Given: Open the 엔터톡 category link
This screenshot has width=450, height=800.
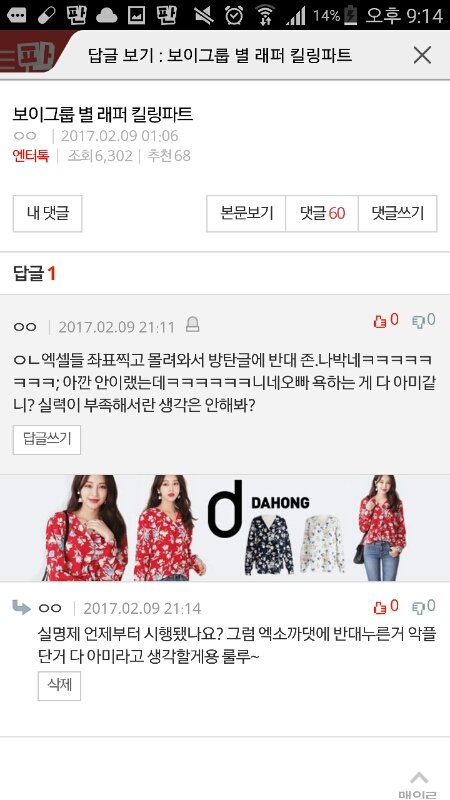Looking at the screenshot, I should (x=31, y=156).
